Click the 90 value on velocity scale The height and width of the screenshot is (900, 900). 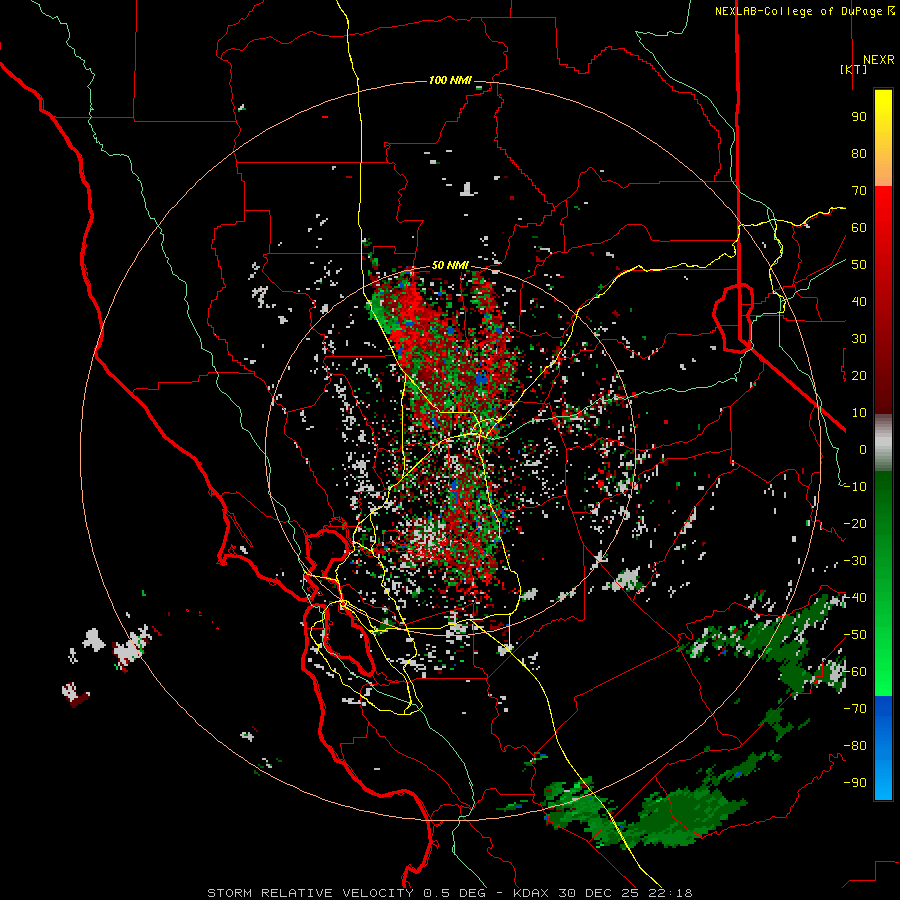tap(859, 117)
